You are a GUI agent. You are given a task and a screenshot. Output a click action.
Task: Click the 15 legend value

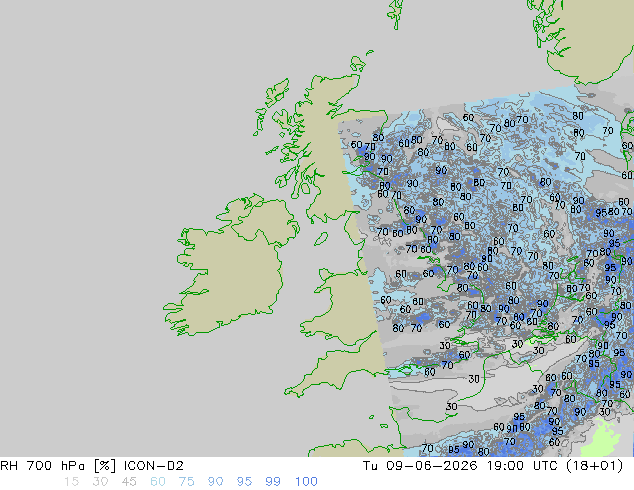71,482
